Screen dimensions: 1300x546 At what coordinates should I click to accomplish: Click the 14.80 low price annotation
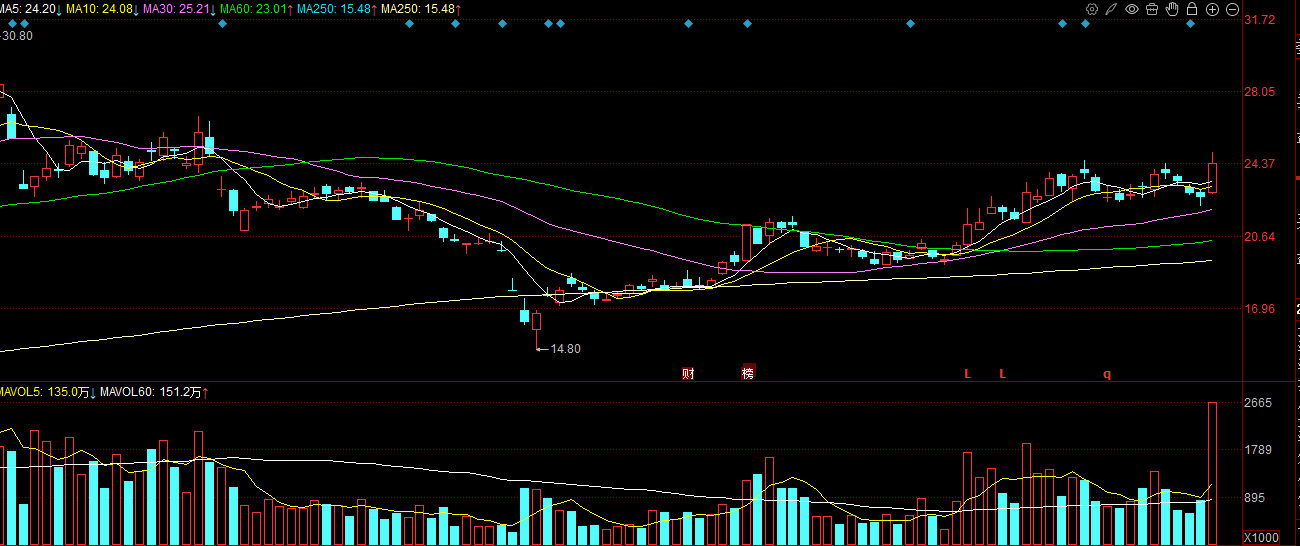565,349
